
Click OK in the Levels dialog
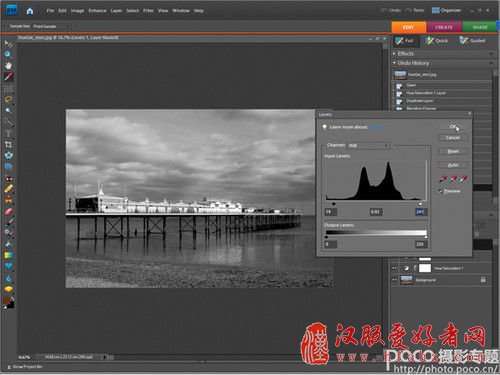coord(453,127)
